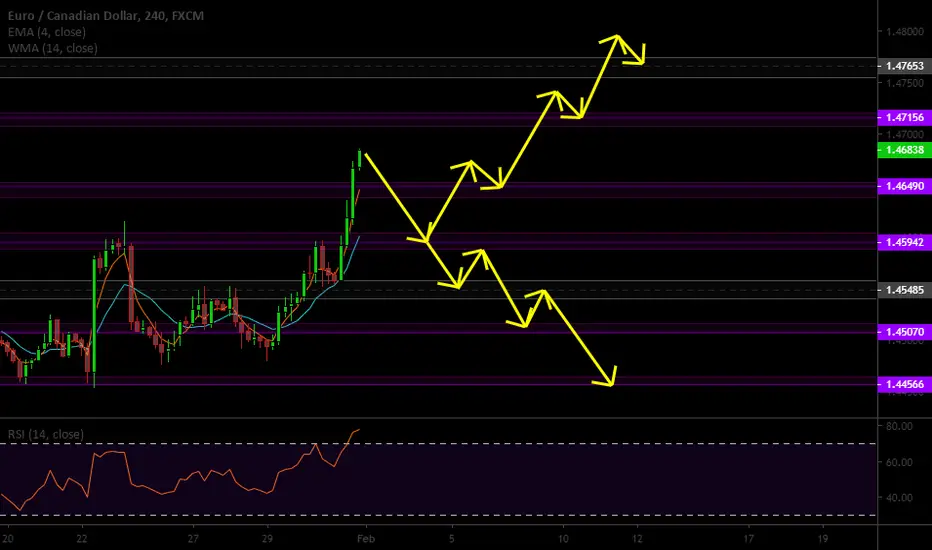This screenshot has width=932, height=550.
Task: Click the 19 date on time axis
Action: click(823, 539)
